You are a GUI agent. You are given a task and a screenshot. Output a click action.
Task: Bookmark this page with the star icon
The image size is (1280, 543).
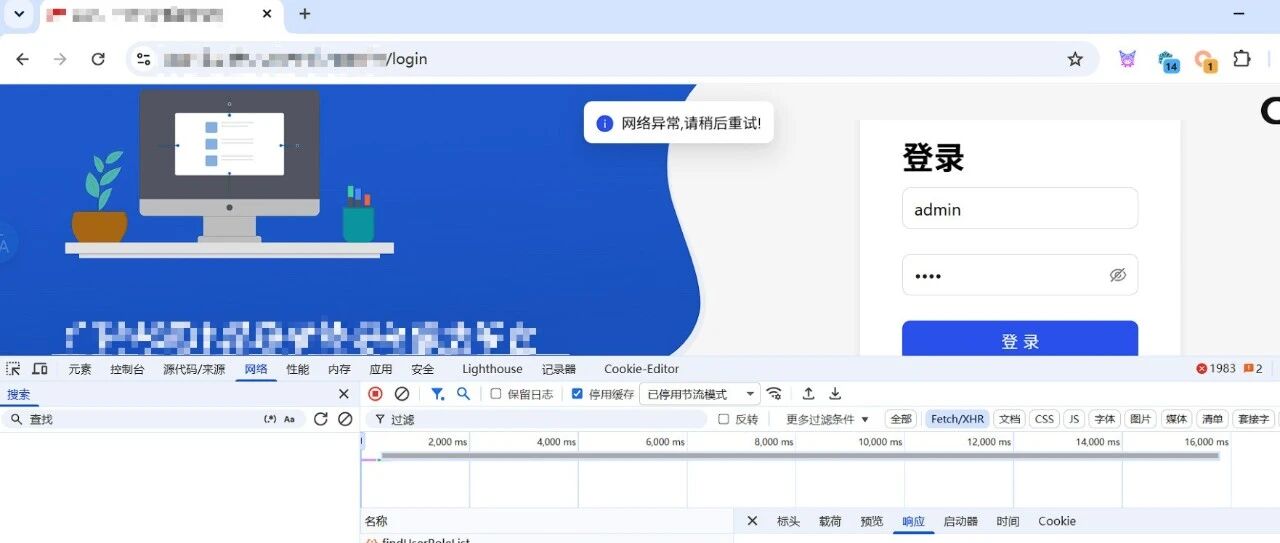point(1075,59)
